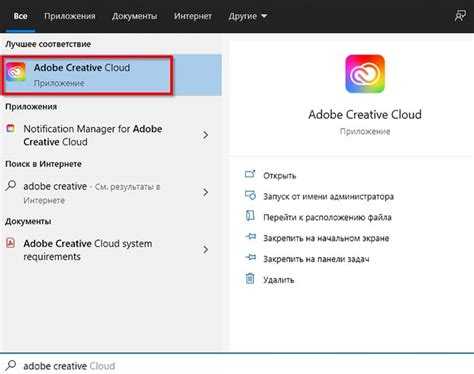
Task: Click the pin to Start icon
Action: point(250,237)
